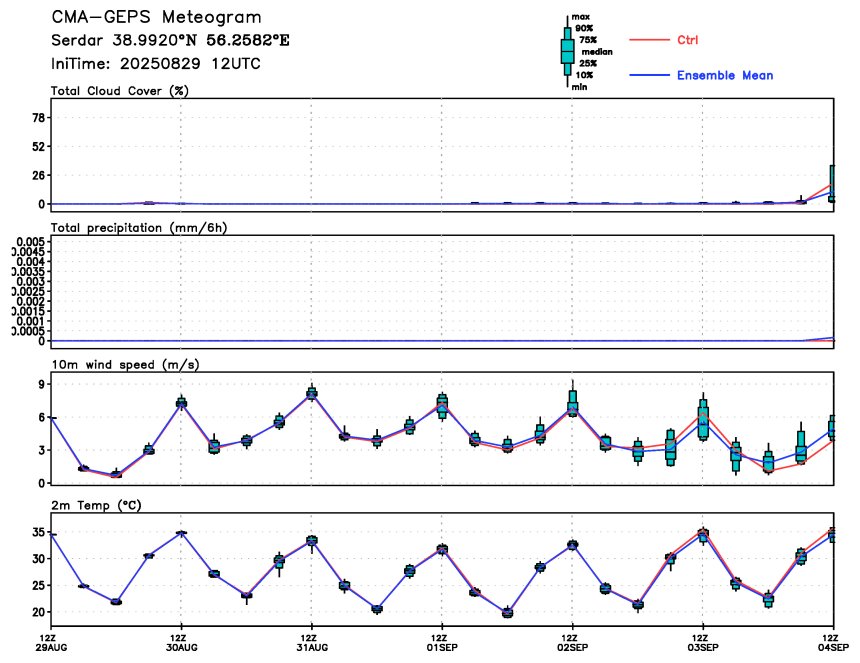
Task: Click the 52 tick on cloud cover axis
Action: click(38, 146)
